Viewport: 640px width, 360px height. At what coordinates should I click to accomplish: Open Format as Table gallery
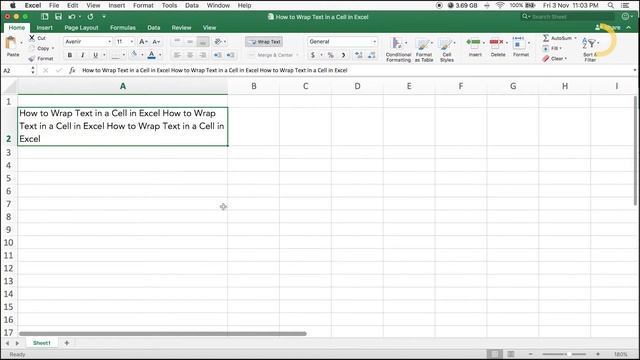(424, 50)
